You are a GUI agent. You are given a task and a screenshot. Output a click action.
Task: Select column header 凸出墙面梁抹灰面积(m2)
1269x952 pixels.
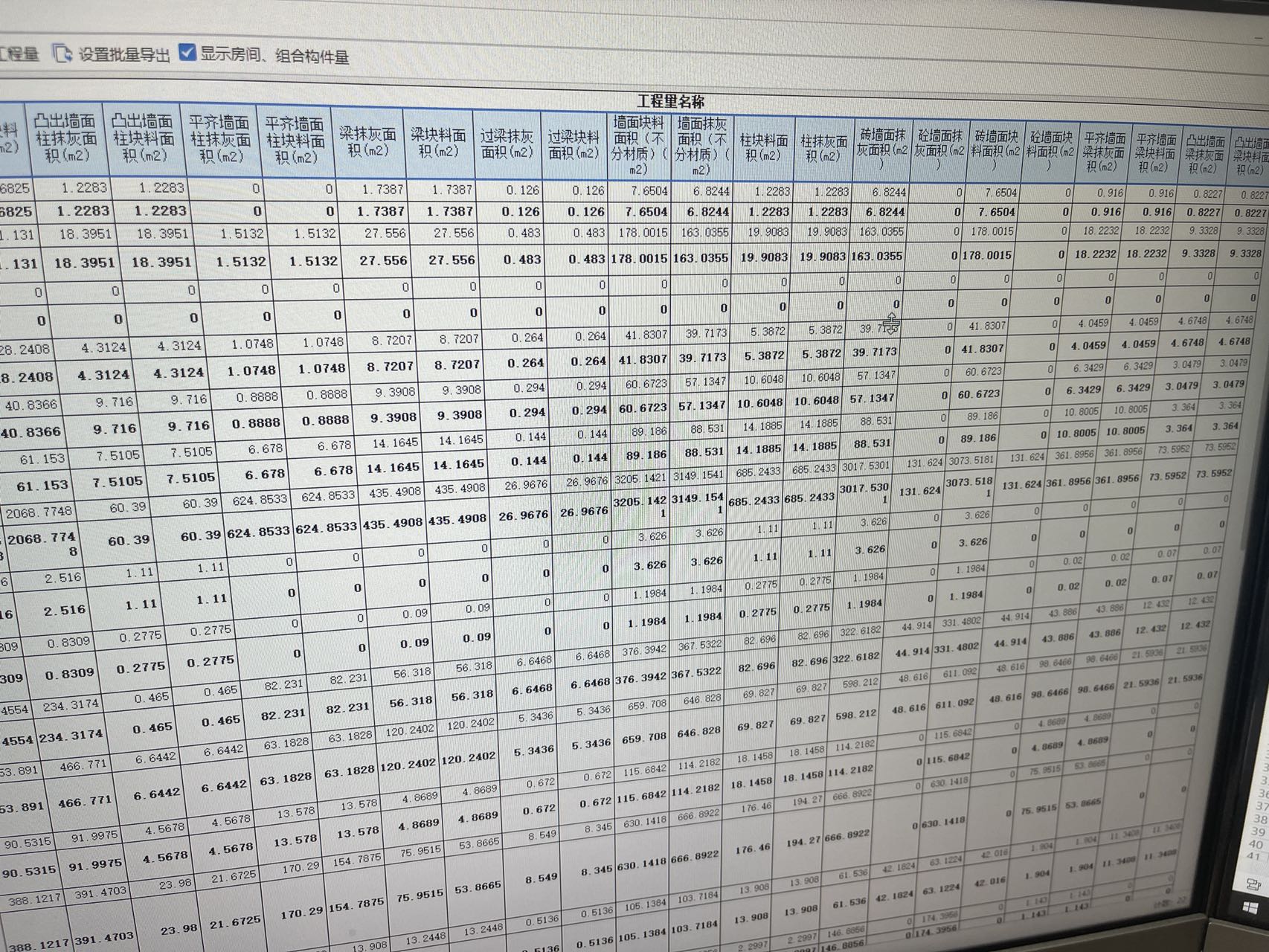[1204, 155]
